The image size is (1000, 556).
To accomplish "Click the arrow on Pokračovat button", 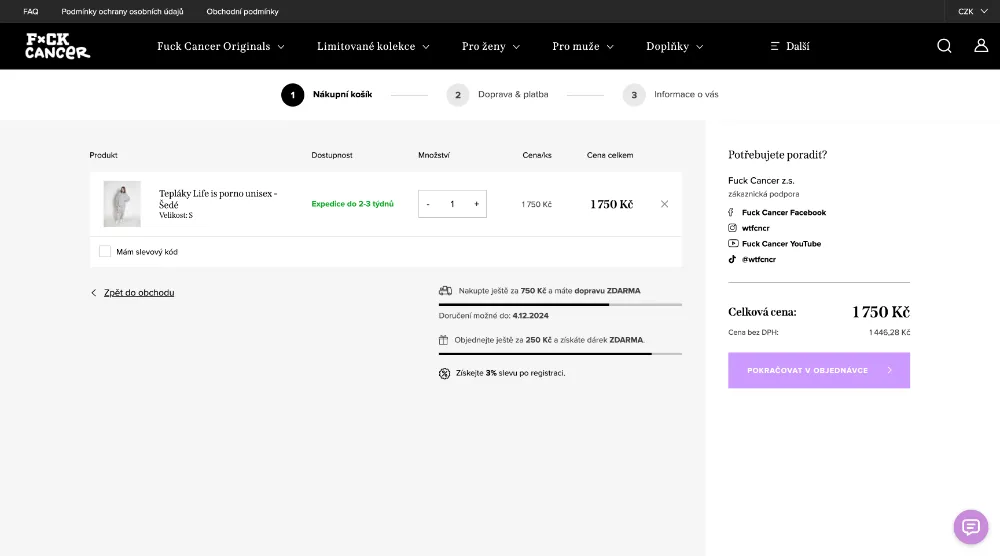I will coord(890,370).
